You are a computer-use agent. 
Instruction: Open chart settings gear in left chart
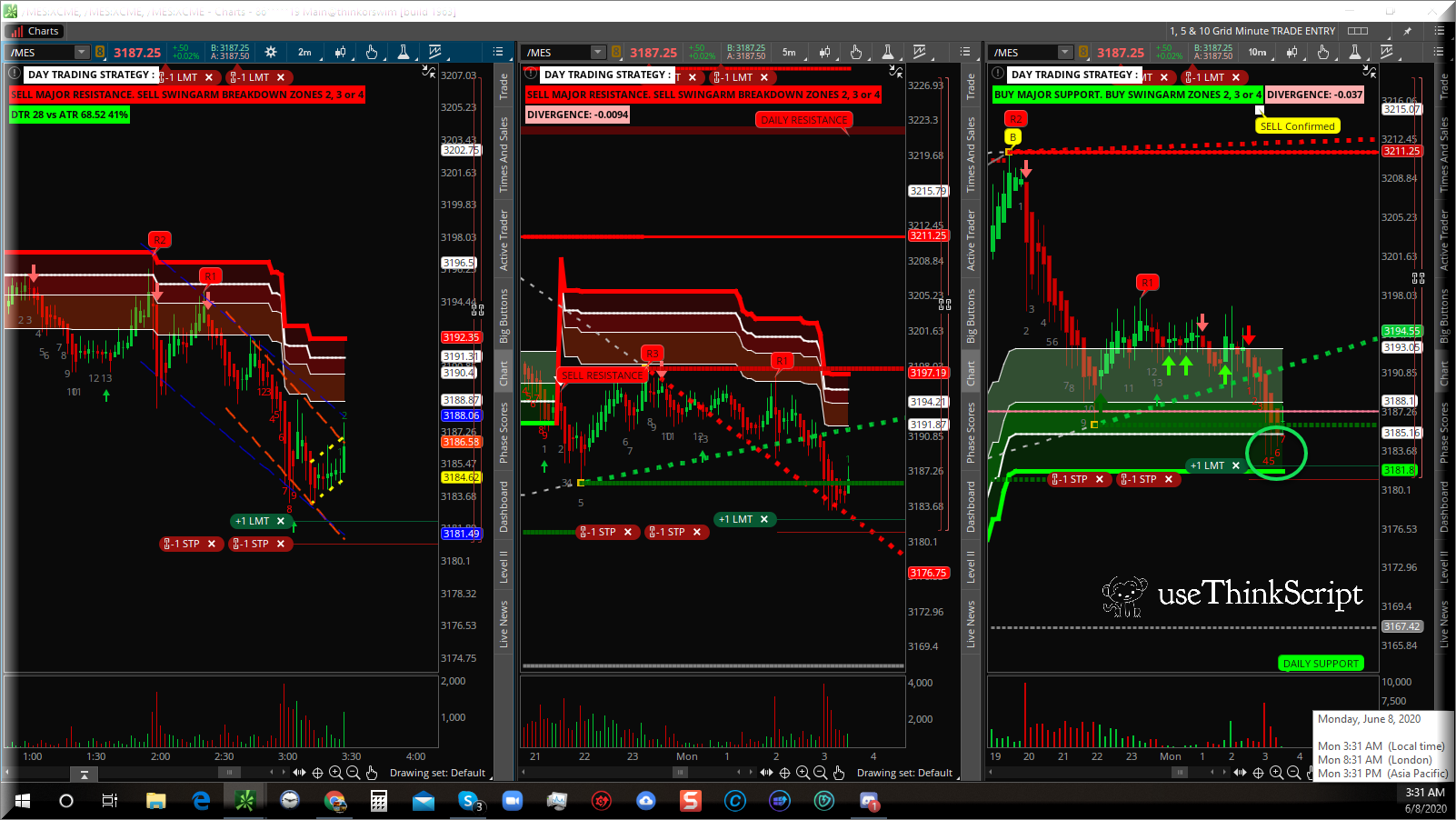pos(270,52)
